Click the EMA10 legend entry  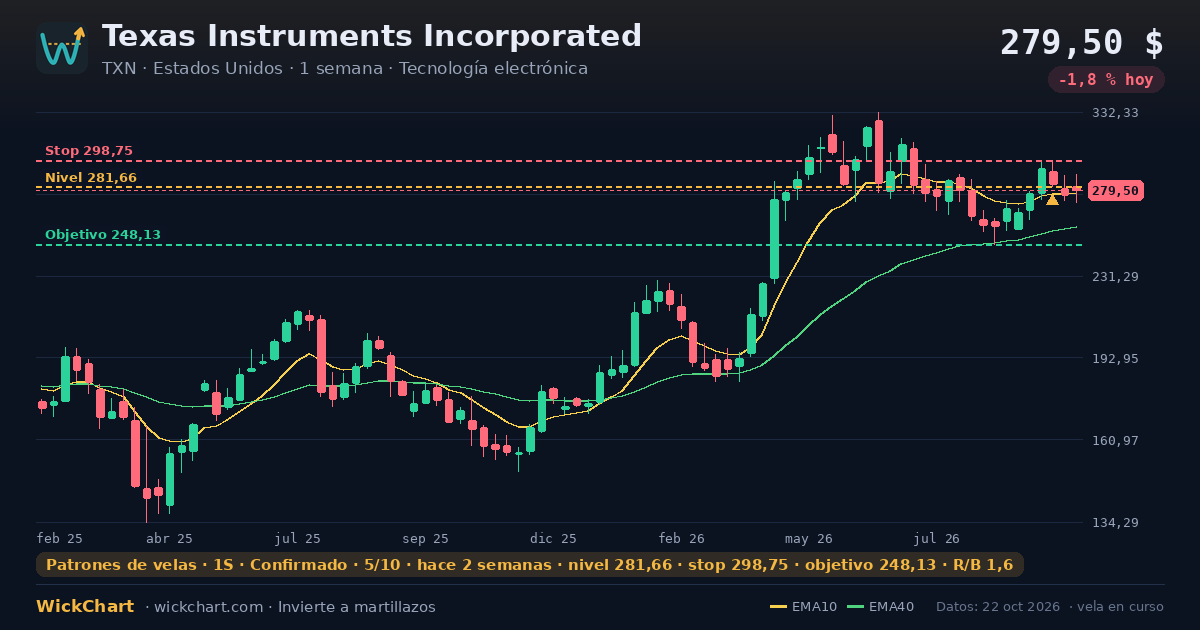point(803,607)
